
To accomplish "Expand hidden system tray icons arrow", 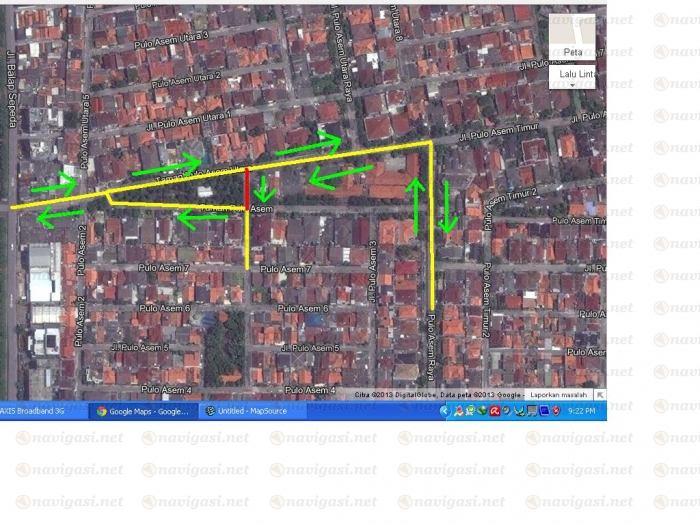I will (446, 411).
